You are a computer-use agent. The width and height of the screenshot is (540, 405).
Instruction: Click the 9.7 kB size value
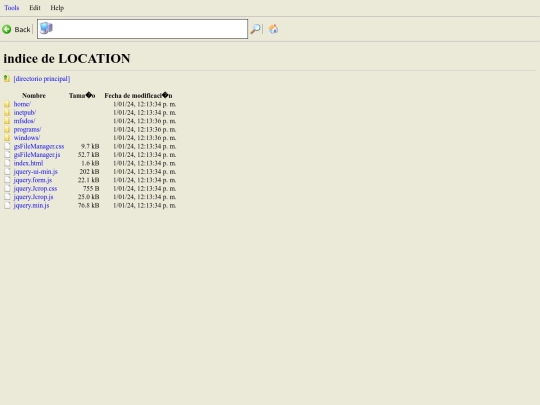[90, 146]
